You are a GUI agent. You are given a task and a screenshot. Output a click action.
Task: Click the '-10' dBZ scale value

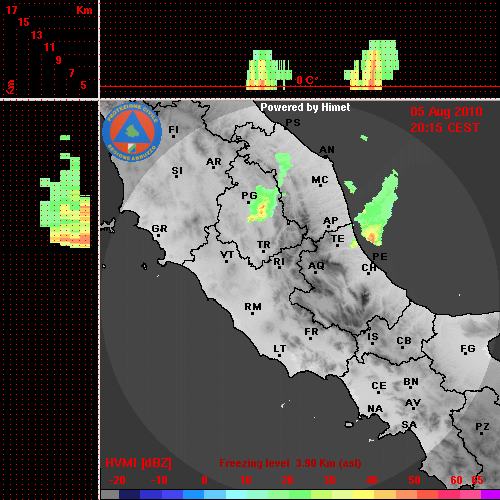click(159, 480)
